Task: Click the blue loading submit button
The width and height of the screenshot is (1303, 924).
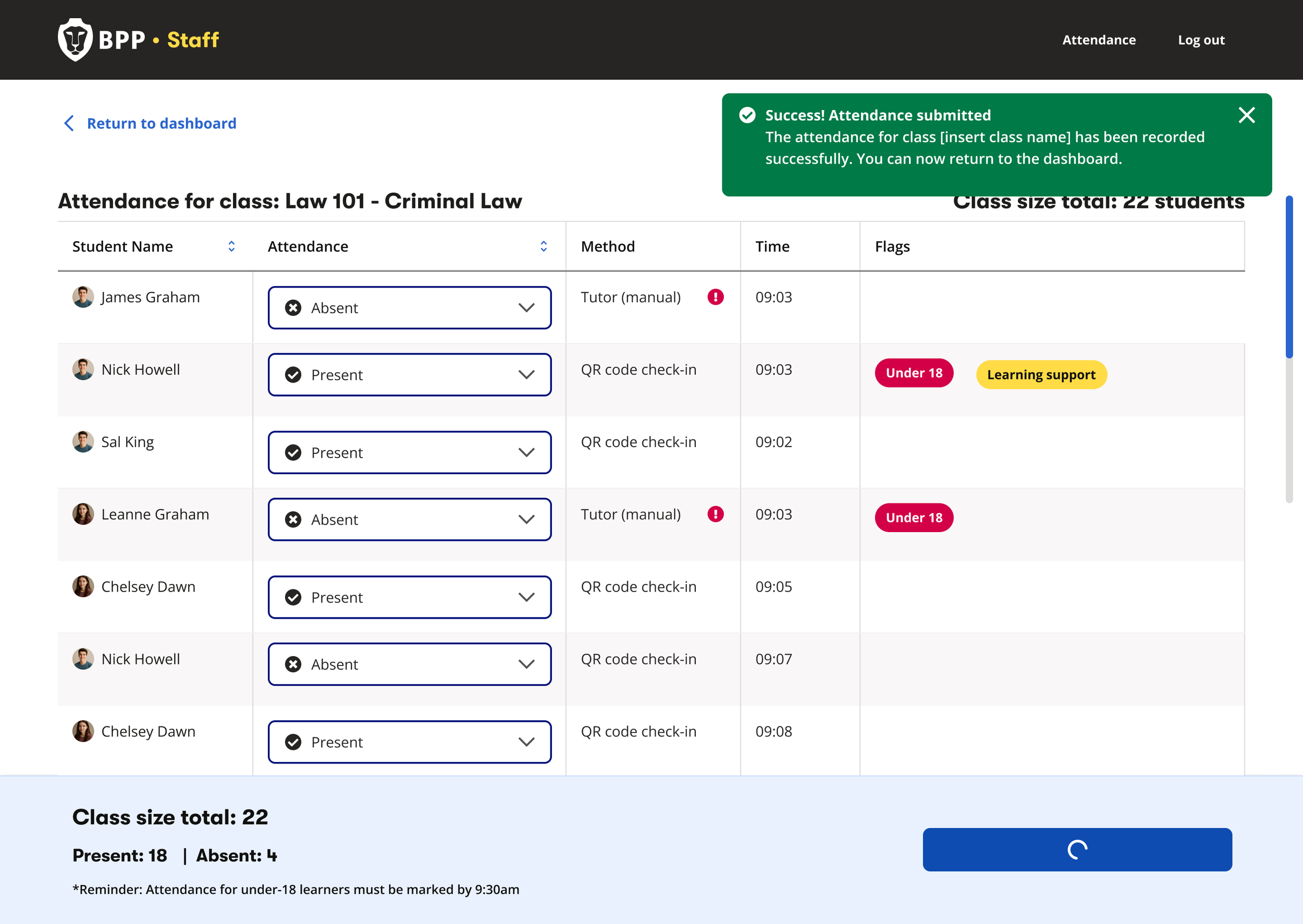Action: [x=1077, y=849]
